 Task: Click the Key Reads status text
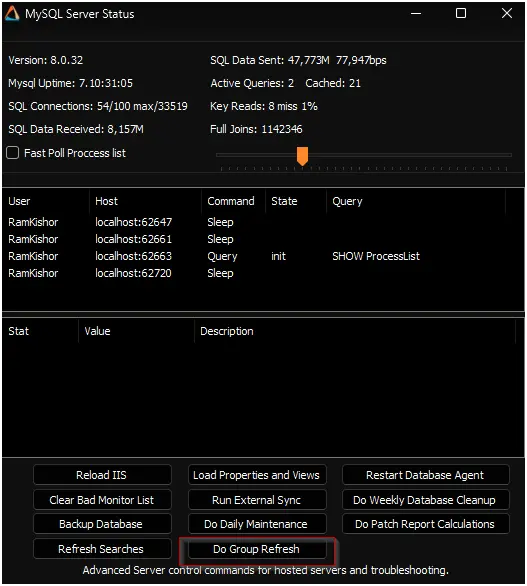[264, 106]
